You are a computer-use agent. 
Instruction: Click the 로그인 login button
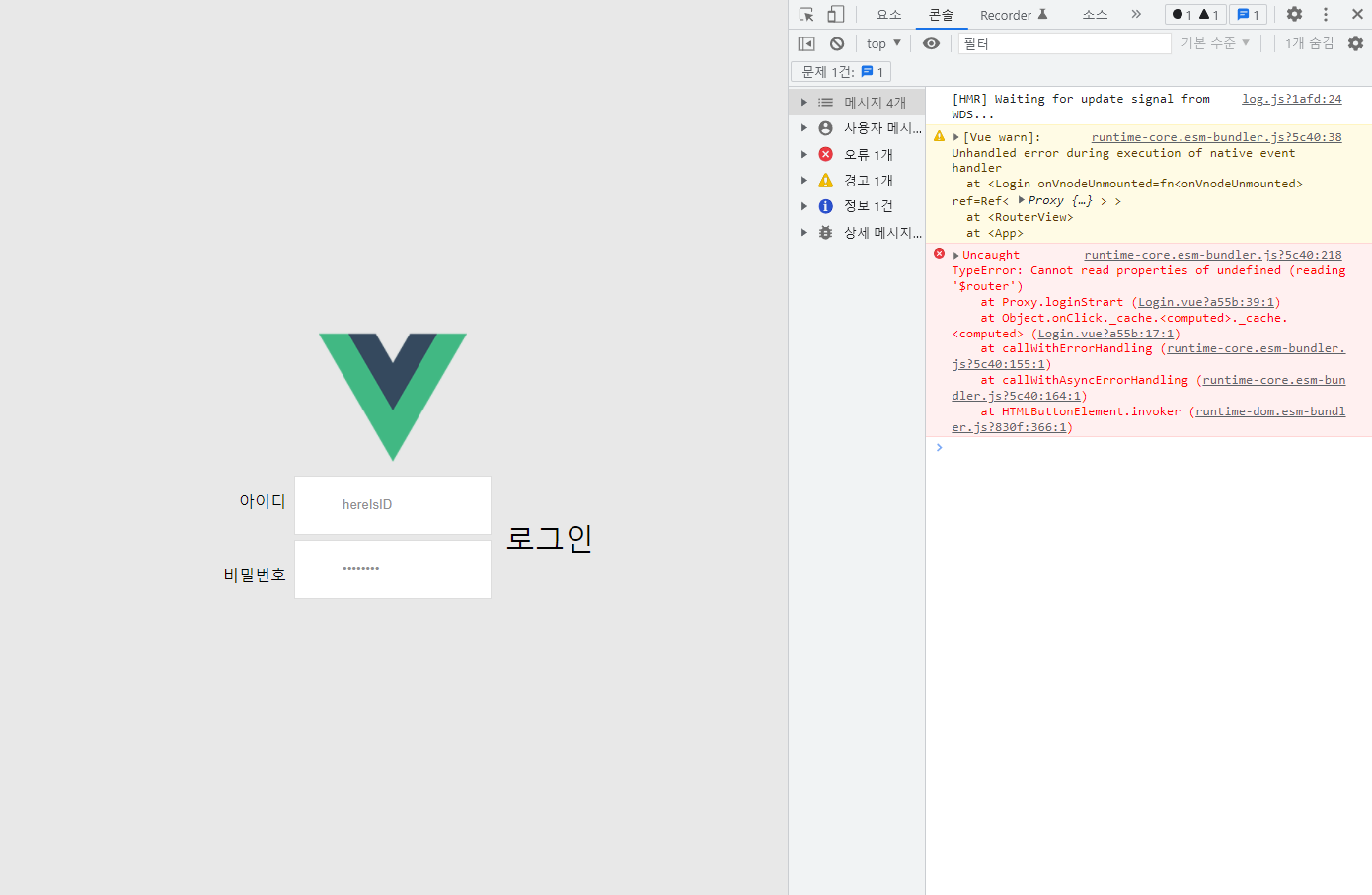click(549, 538)
